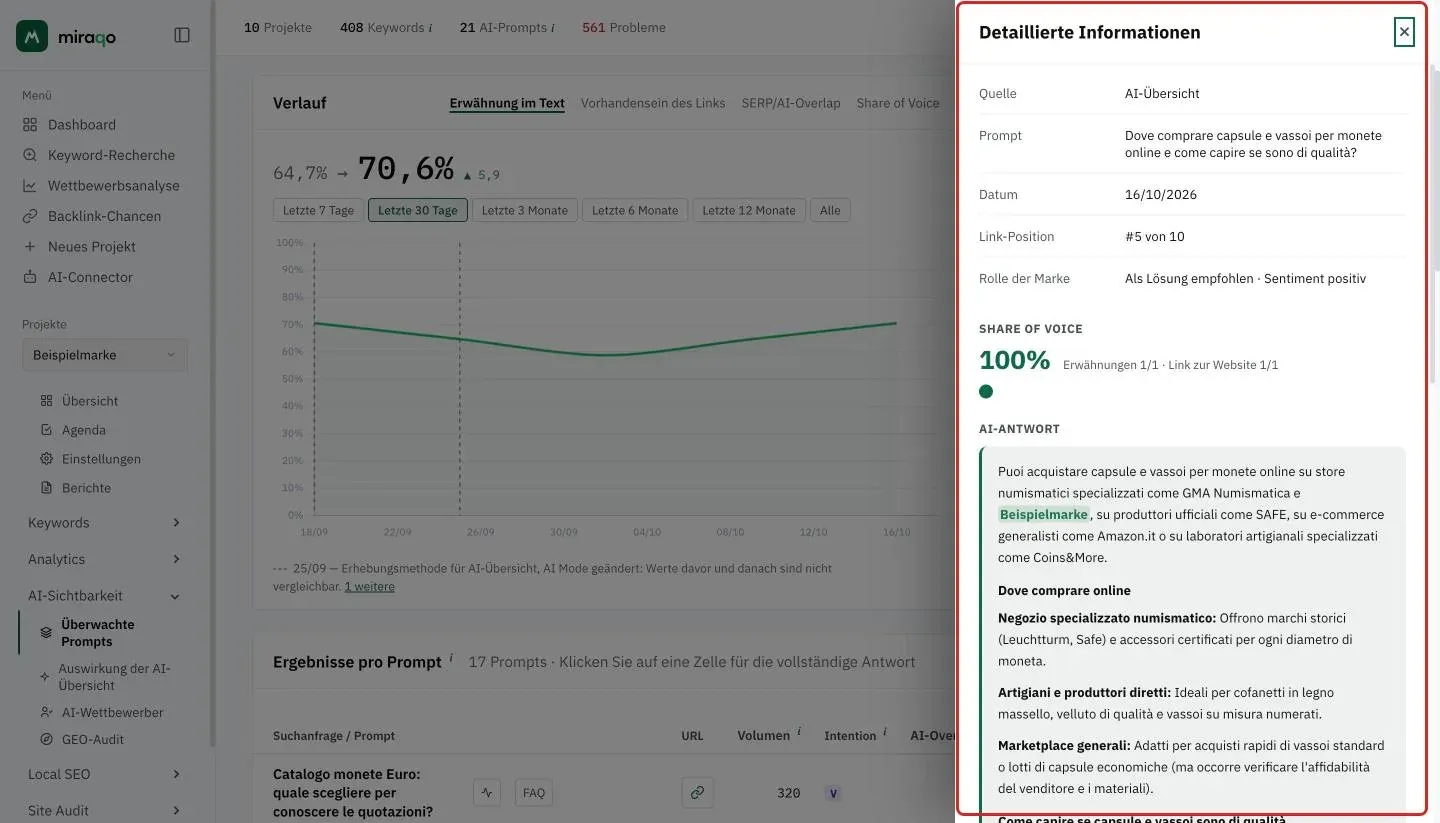Open the URL link icon in Catalogo monete row
The width and height of the screenshot is (1440, 823).
697,793
